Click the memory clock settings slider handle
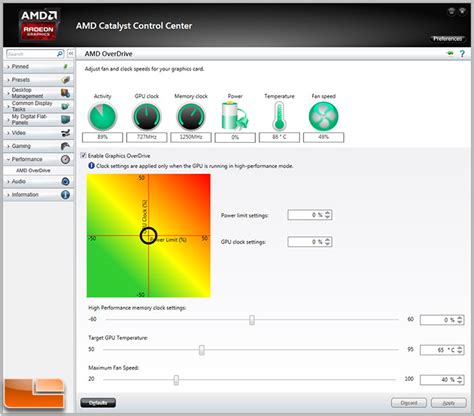474x416 pixels. click(x=252, y=320)
